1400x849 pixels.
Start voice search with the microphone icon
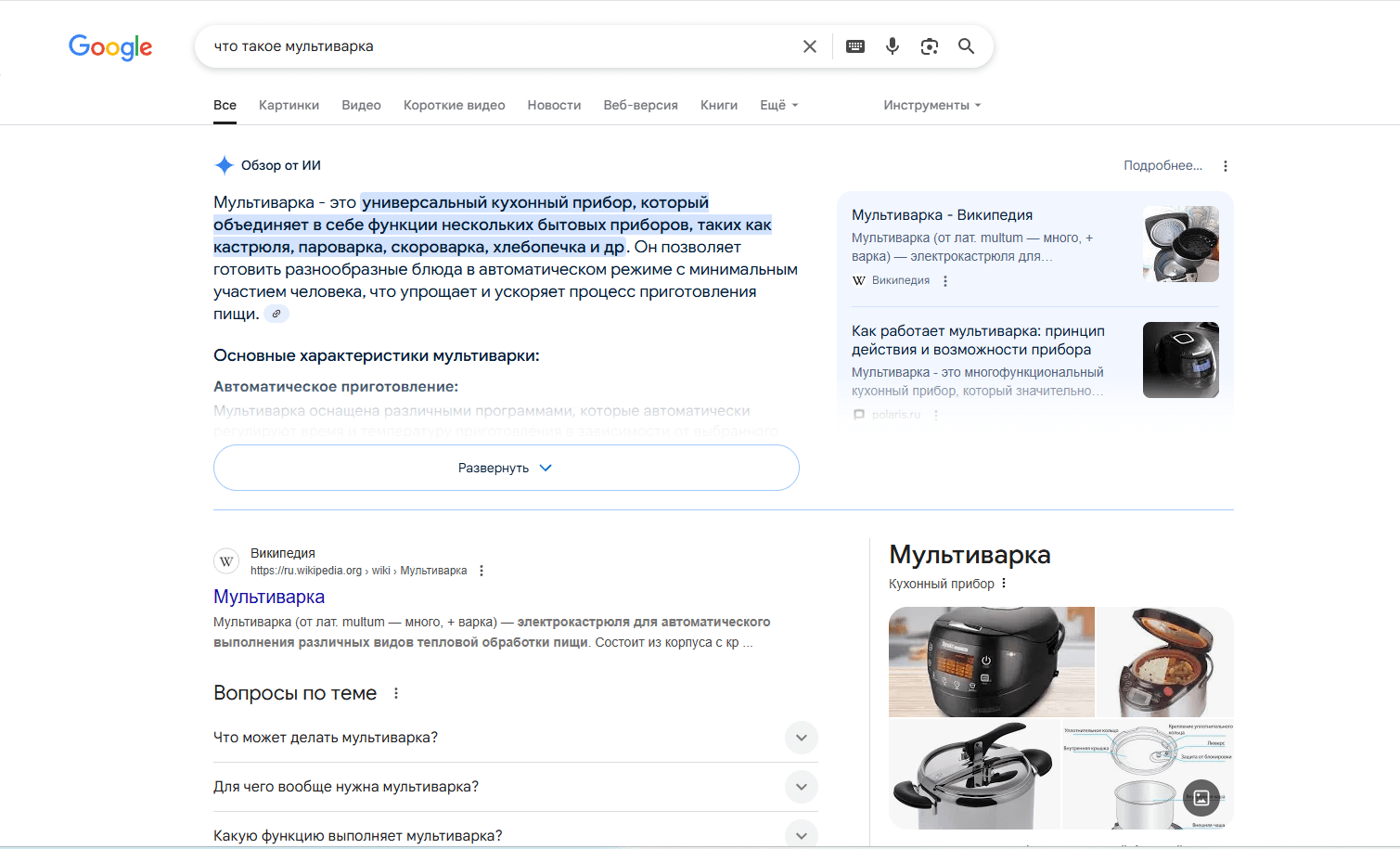click(x=893, y=46)
